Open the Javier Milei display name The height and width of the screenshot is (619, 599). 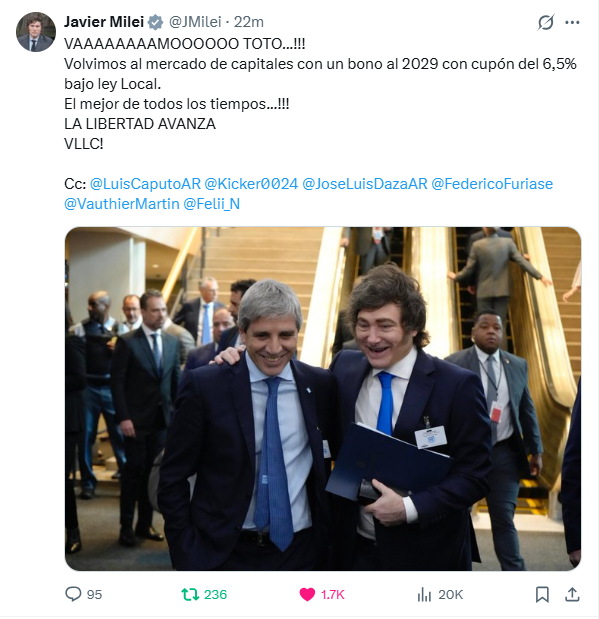pyautogui.click(x=104, y=22)
